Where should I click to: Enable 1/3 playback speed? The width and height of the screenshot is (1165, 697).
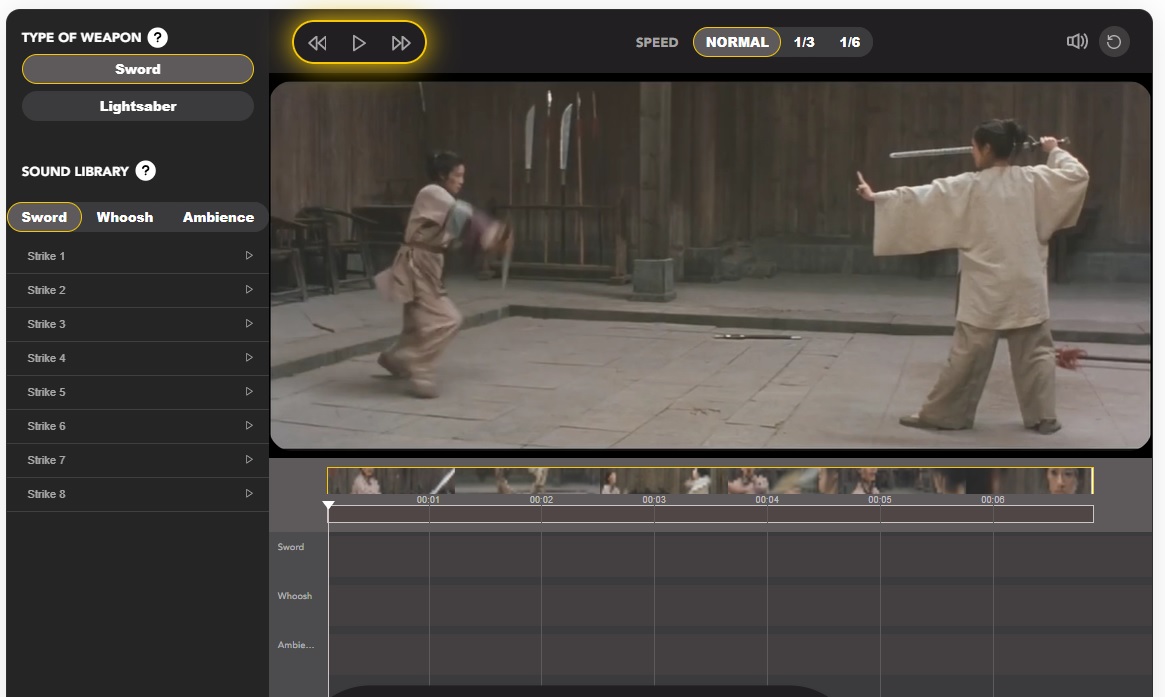pyautogui.click(x=806, y=42)
